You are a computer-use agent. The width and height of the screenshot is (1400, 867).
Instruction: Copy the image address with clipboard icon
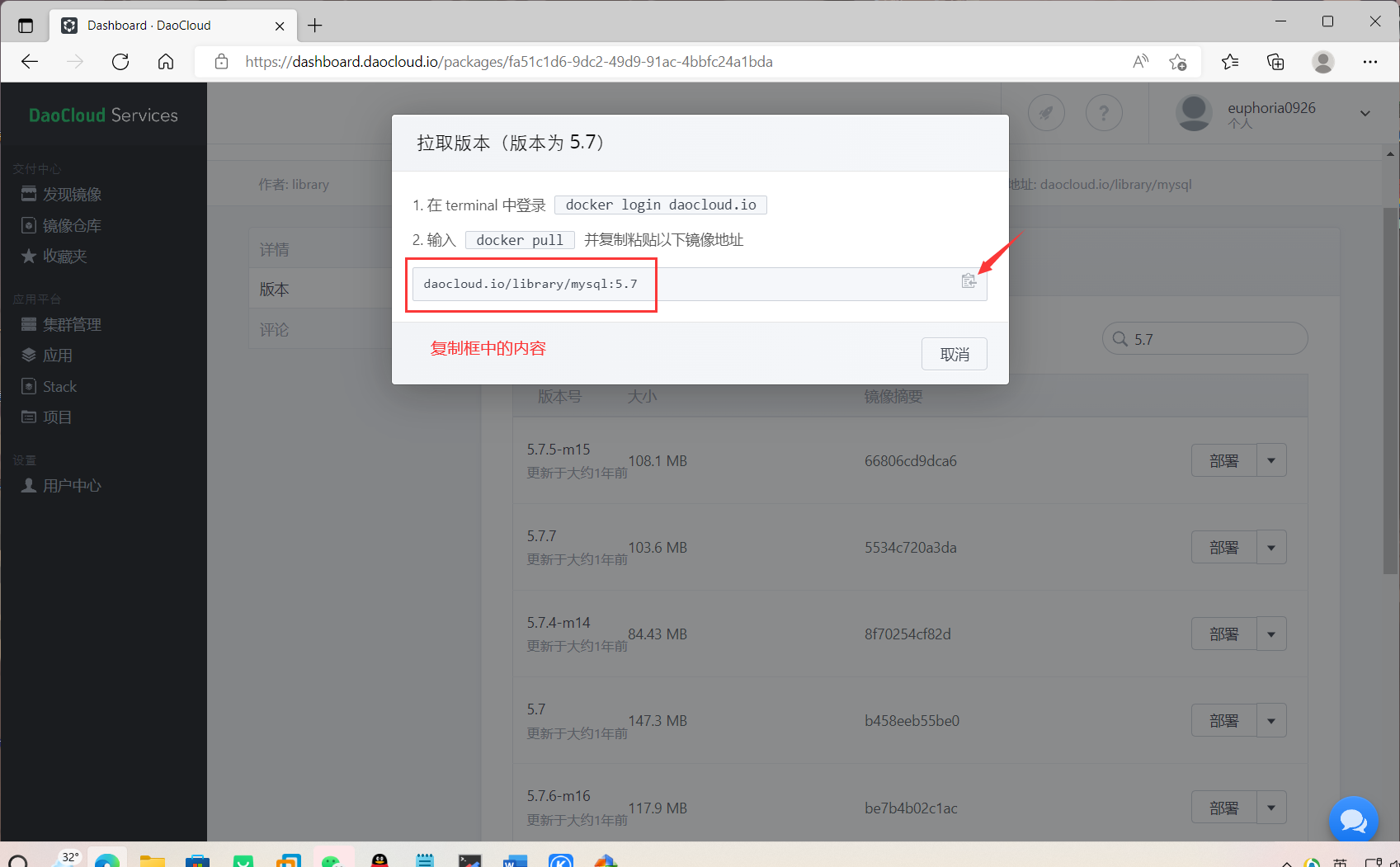969,281
